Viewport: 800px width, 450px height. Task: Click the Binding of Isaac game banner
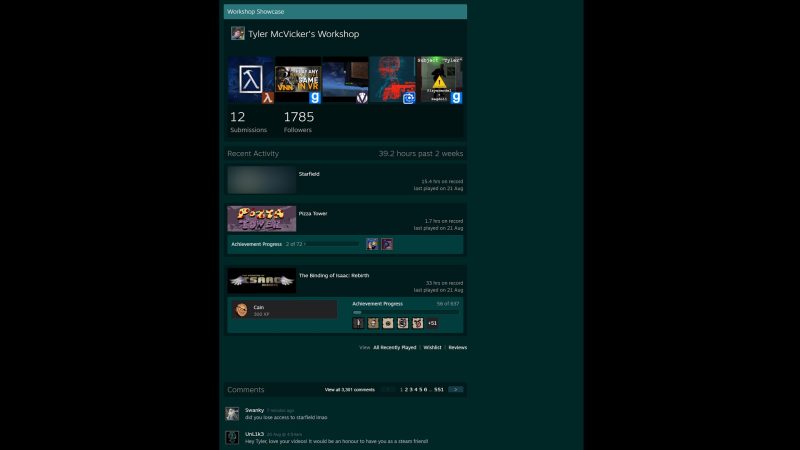click(x=262, y=281)
